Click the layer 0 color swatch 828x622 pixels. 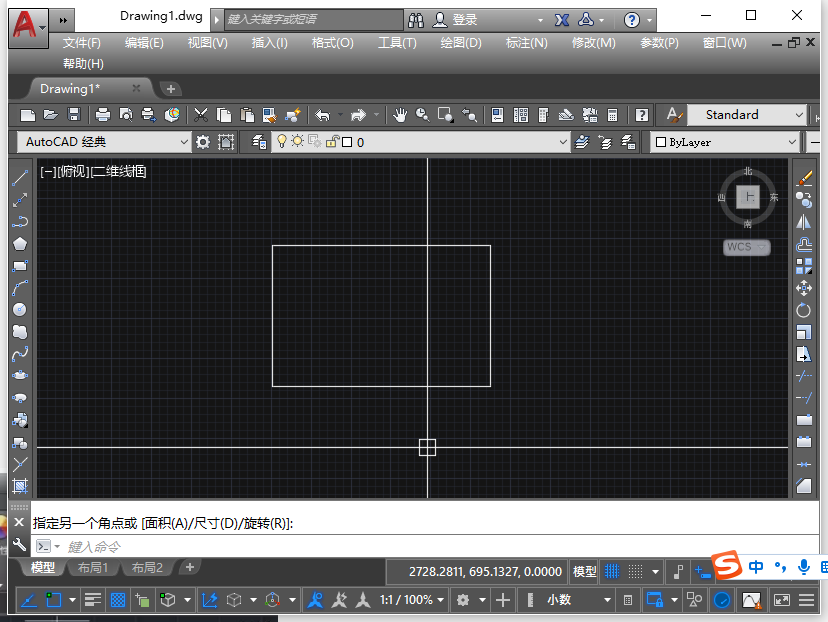[x=347, y=142]
